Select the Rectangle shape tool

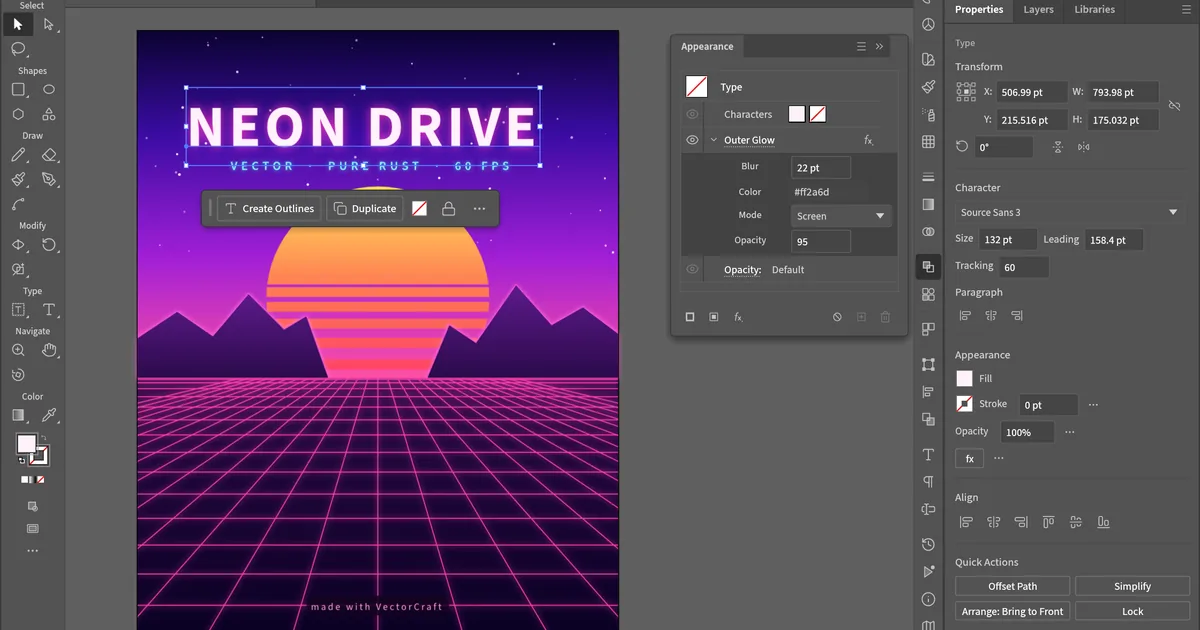pyautogui.click(x=18, y=89)
